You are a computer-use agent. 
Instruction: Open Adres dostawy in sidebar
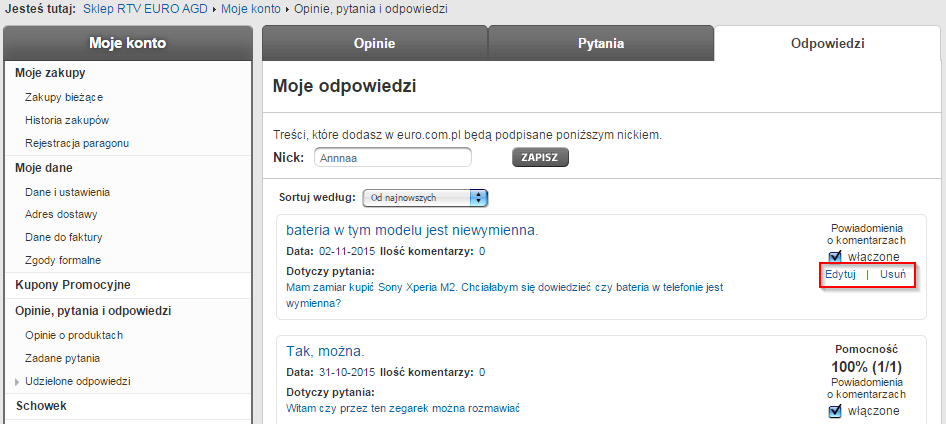(x=63, y=214)
